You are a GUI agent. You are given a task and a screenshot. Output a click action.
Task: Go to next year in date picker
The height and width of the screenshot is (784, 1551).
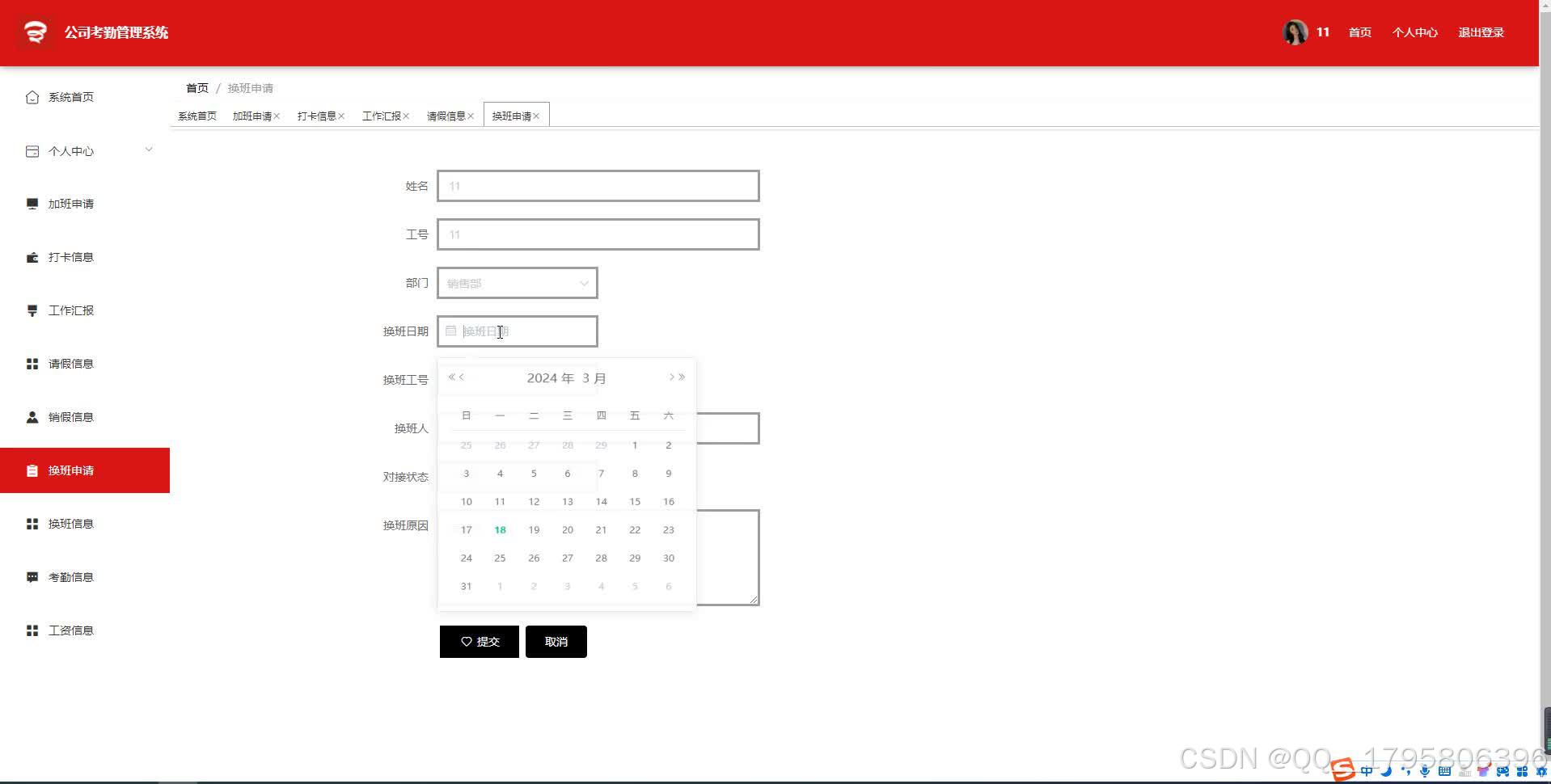[x=682, y=377]
